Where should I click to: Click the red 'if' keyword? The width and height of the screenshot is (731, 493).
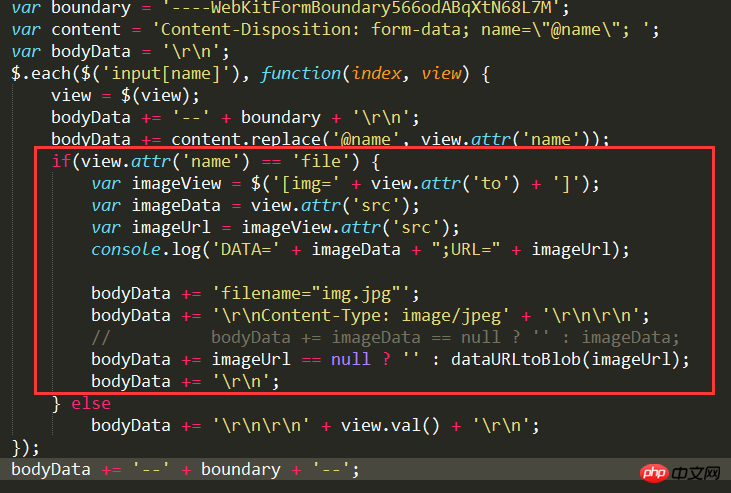click(x=61, y=161)
